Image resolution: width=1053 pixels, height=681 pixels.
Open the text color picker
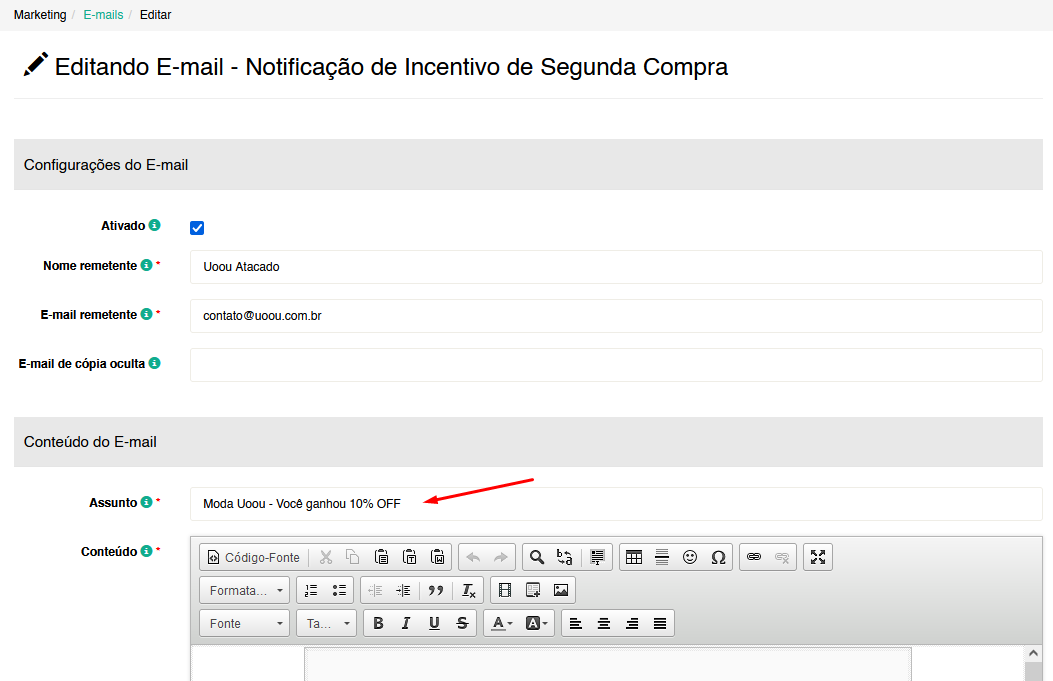502,623
